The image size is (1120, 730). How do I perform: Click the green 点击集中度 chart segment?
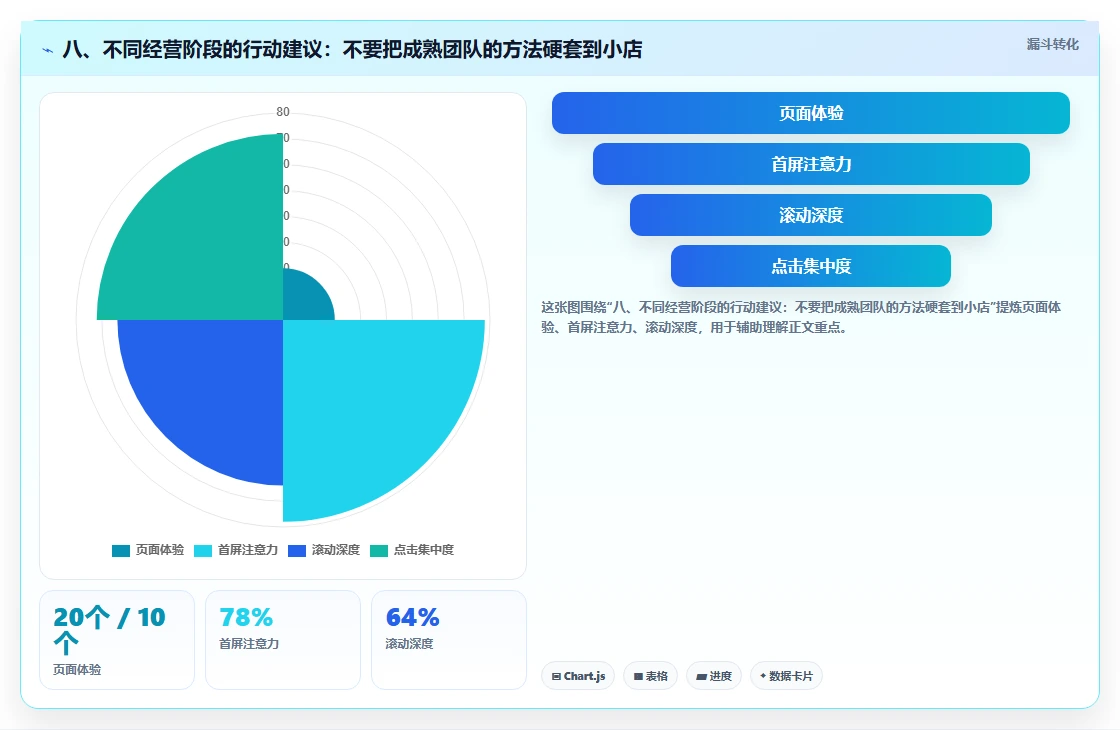[x=207, y=243]
